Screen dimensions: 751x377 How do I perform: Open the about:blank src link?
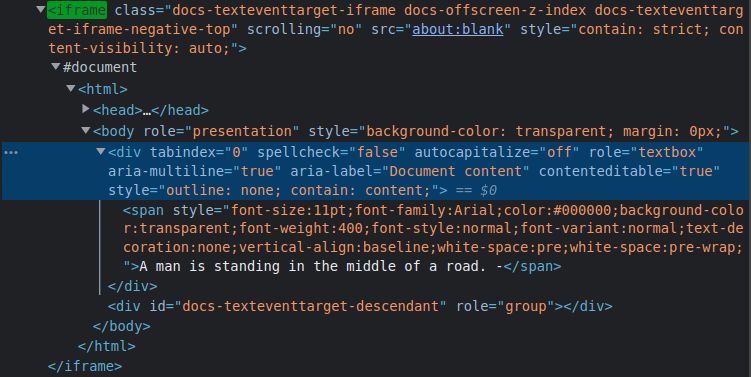pyautogui.click(x=458, y=29)
